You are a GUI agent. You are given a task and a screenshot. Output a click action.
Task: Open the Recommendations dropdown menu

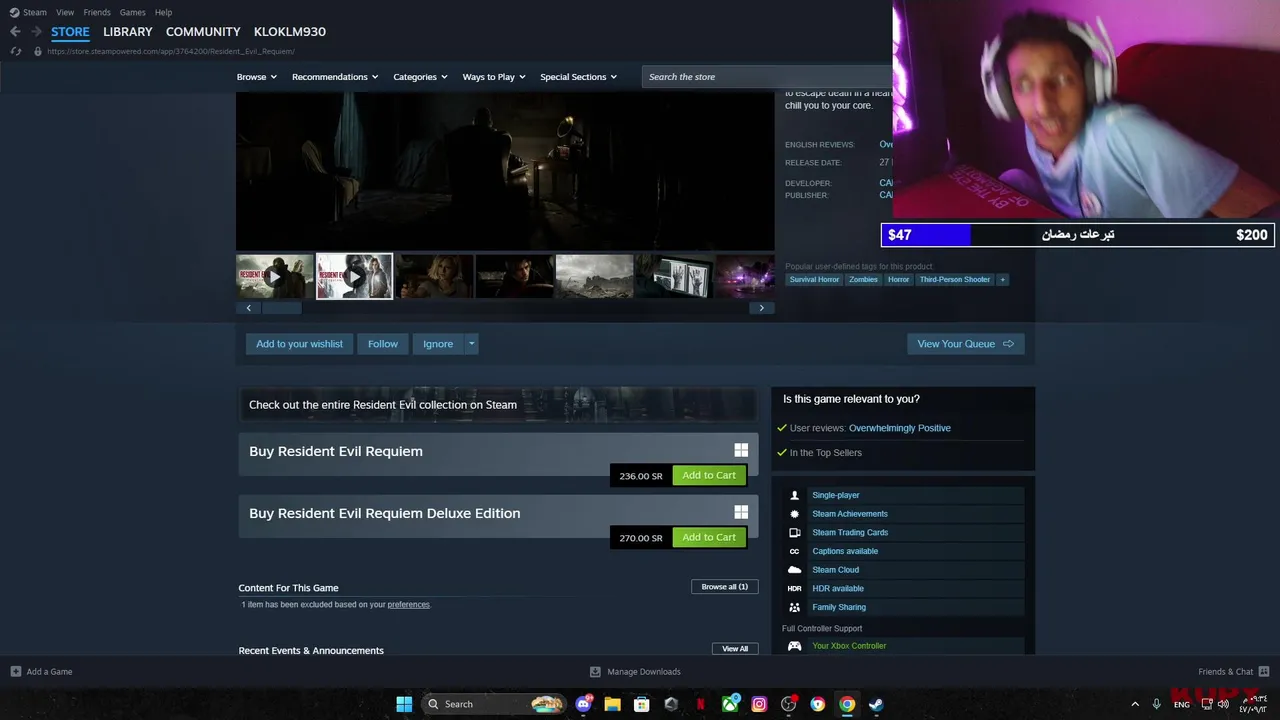point(335,77)
